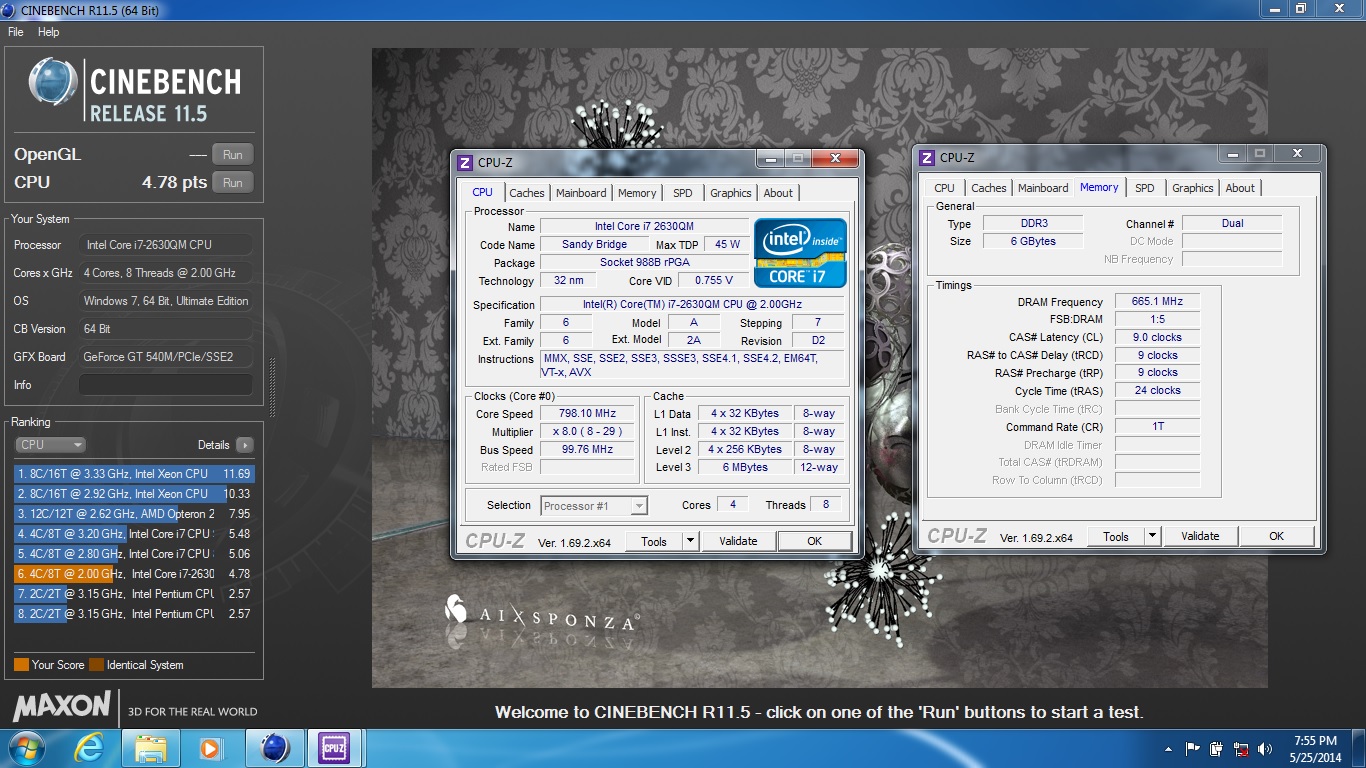Switch to Graphics tab in left CPU-Z window
This screenshot has width=1366, height=768.
[x=731, y=193]
